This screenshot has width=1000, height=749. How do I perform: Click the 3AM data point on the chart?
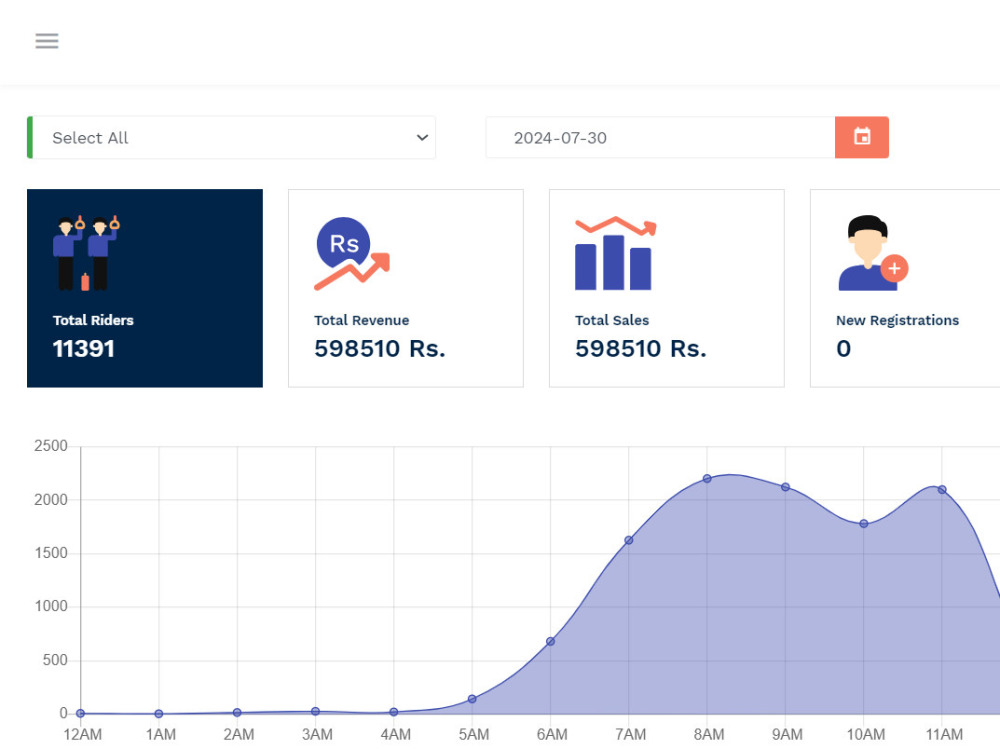click(315, 711)
